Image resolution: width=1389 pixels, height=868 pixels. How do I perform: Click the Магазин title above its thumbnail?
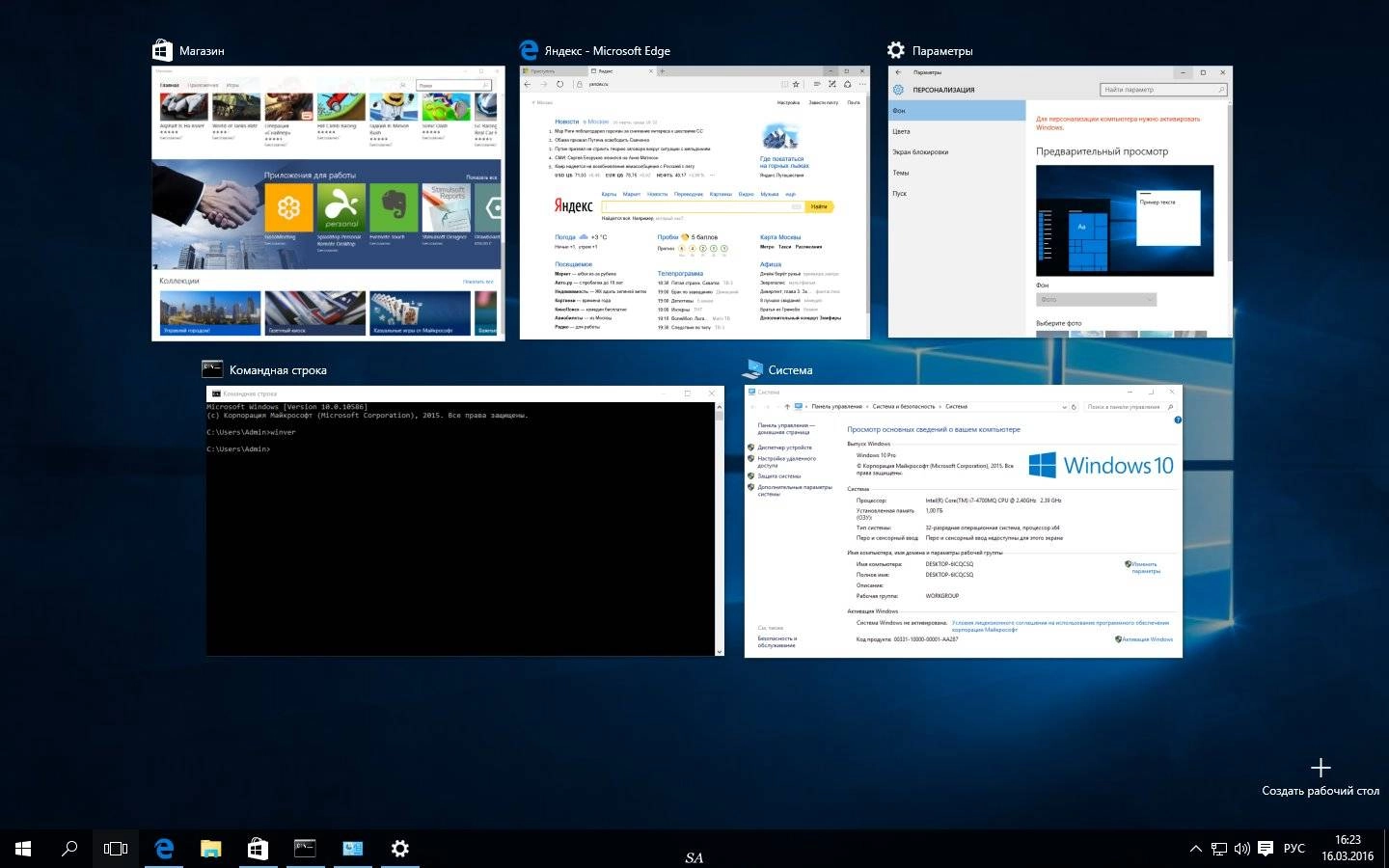coord(202,51)
